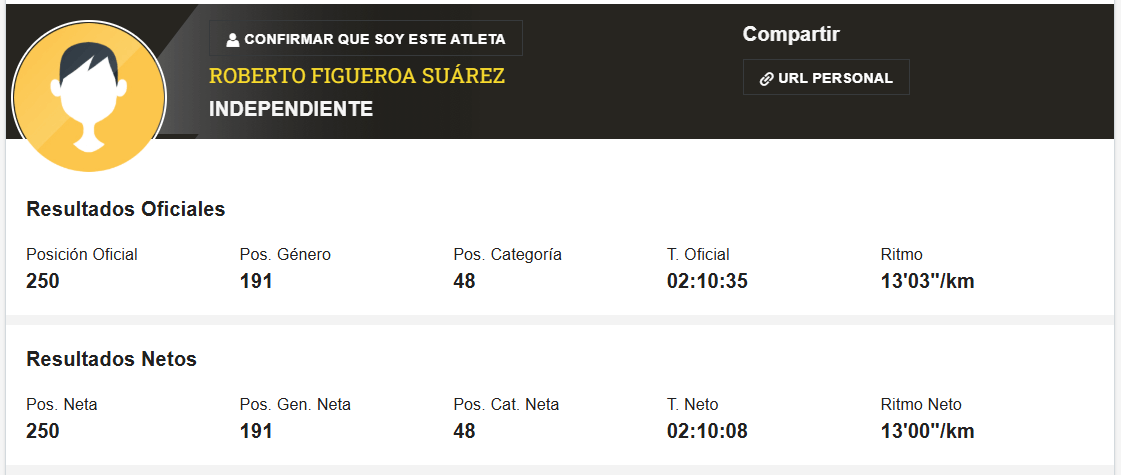Viewport: 1121px width, 475px height.
Task: Click official Ritmo value 13'03"/km
Action: 927,281
